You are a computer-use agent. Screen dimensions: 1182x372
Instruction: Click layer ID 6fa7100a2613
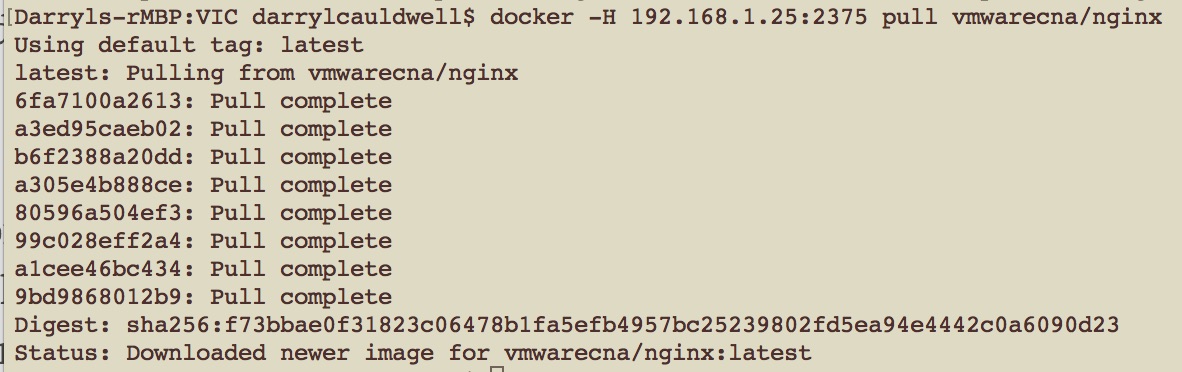(98, 101)
